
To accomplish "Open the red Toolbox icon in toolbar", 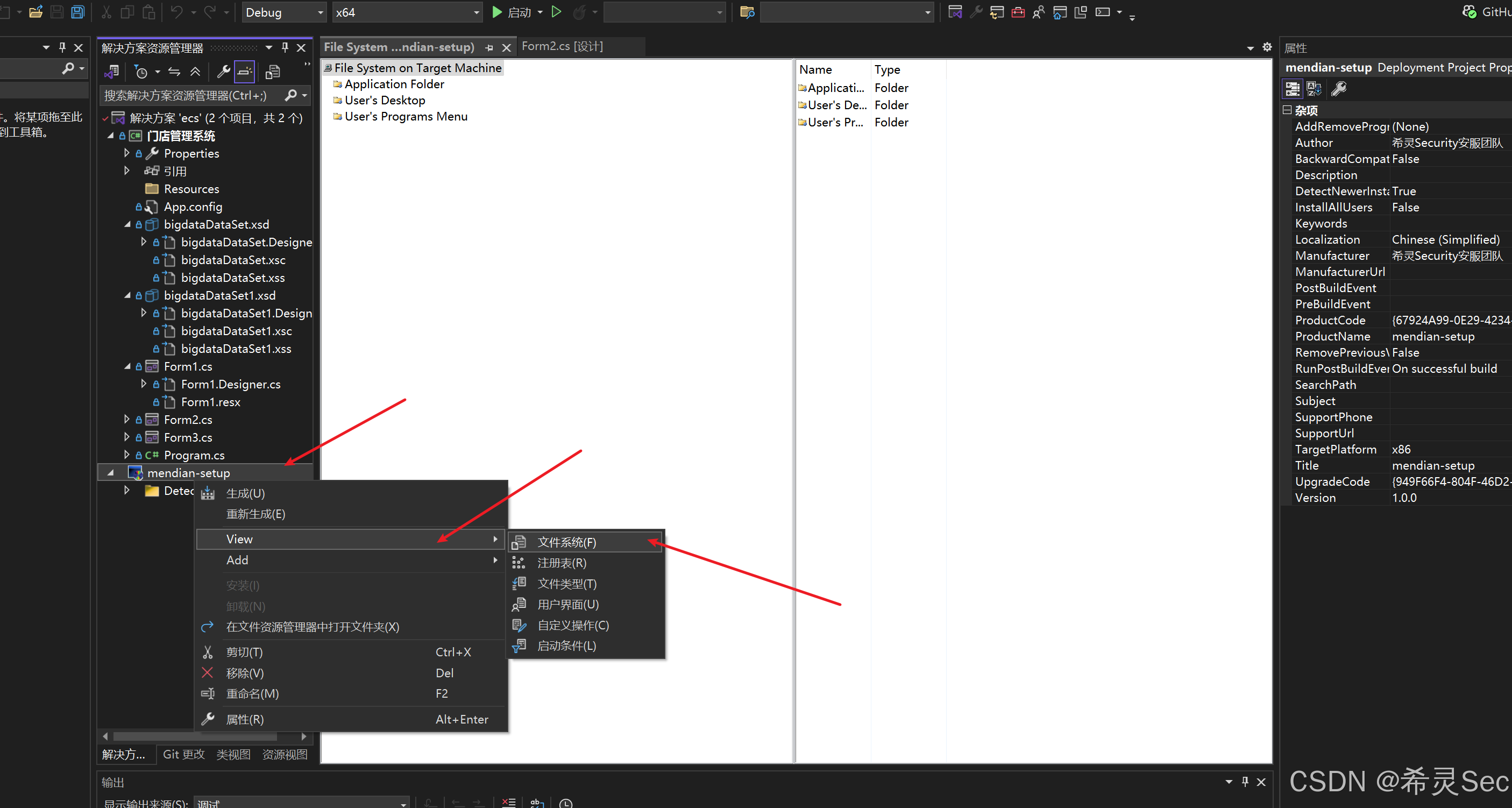I will click(x=1018, y=12).
